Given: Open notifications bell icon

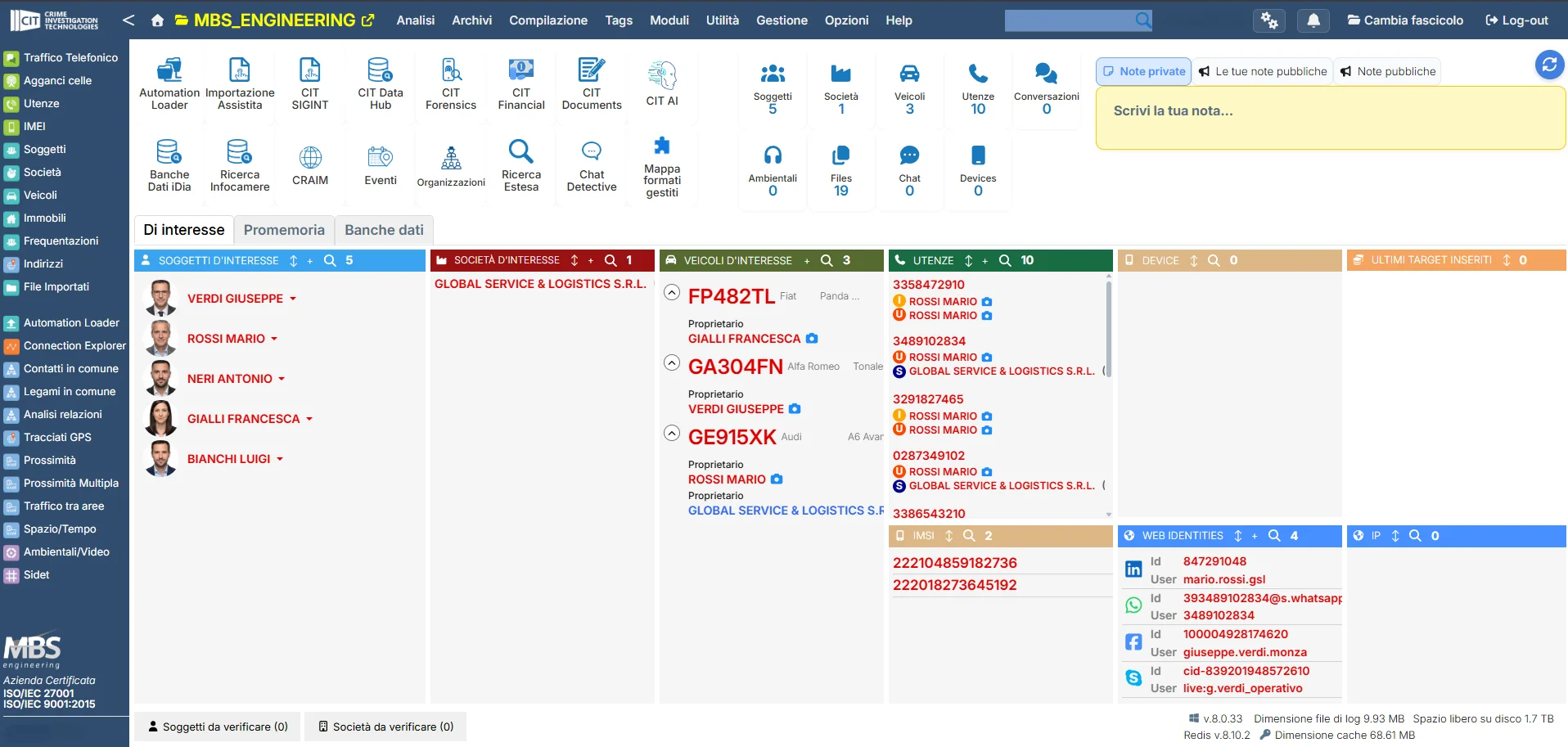Looking at the screenshot, I should pos(1313,20).
